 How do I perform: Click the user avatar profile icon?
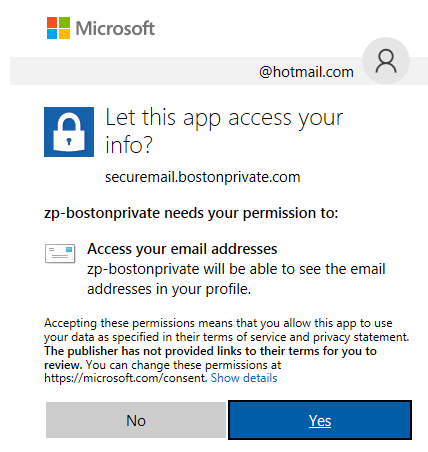pyautogui.click(x=386, y=61)
